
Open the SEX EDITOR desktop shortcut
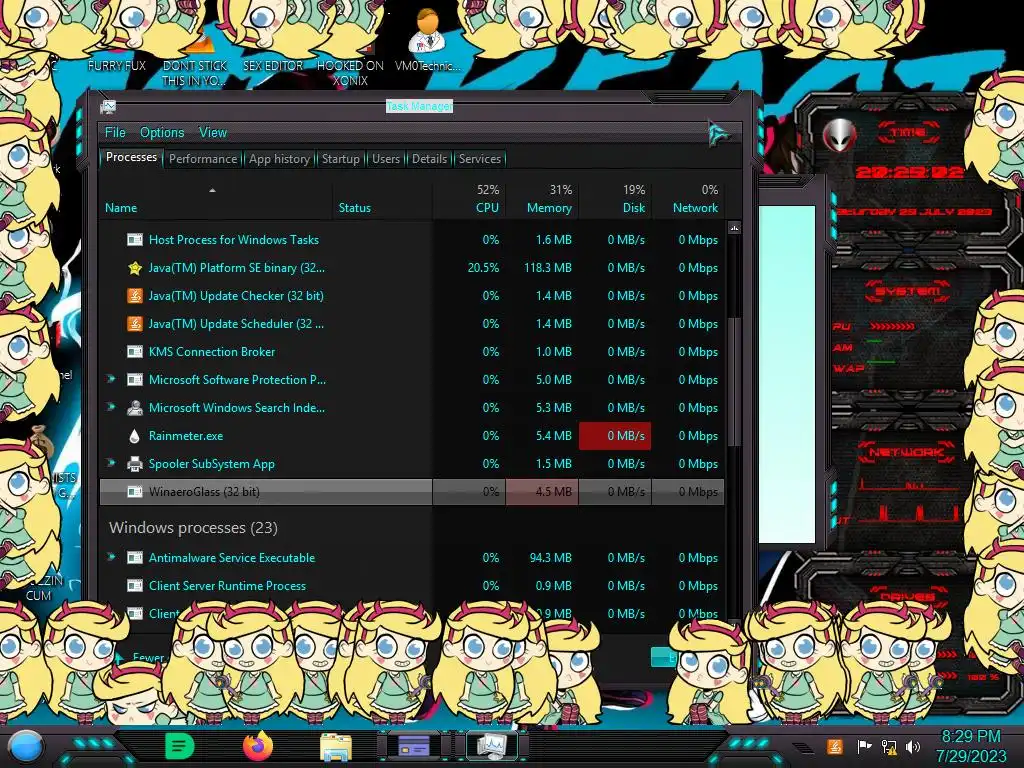pyautogui.click(x=272, y=66)
